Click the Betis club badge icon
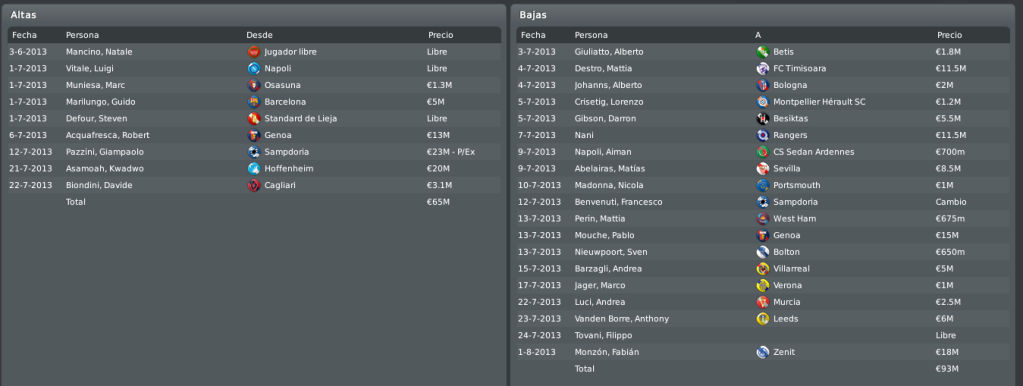 coord(763,52)
